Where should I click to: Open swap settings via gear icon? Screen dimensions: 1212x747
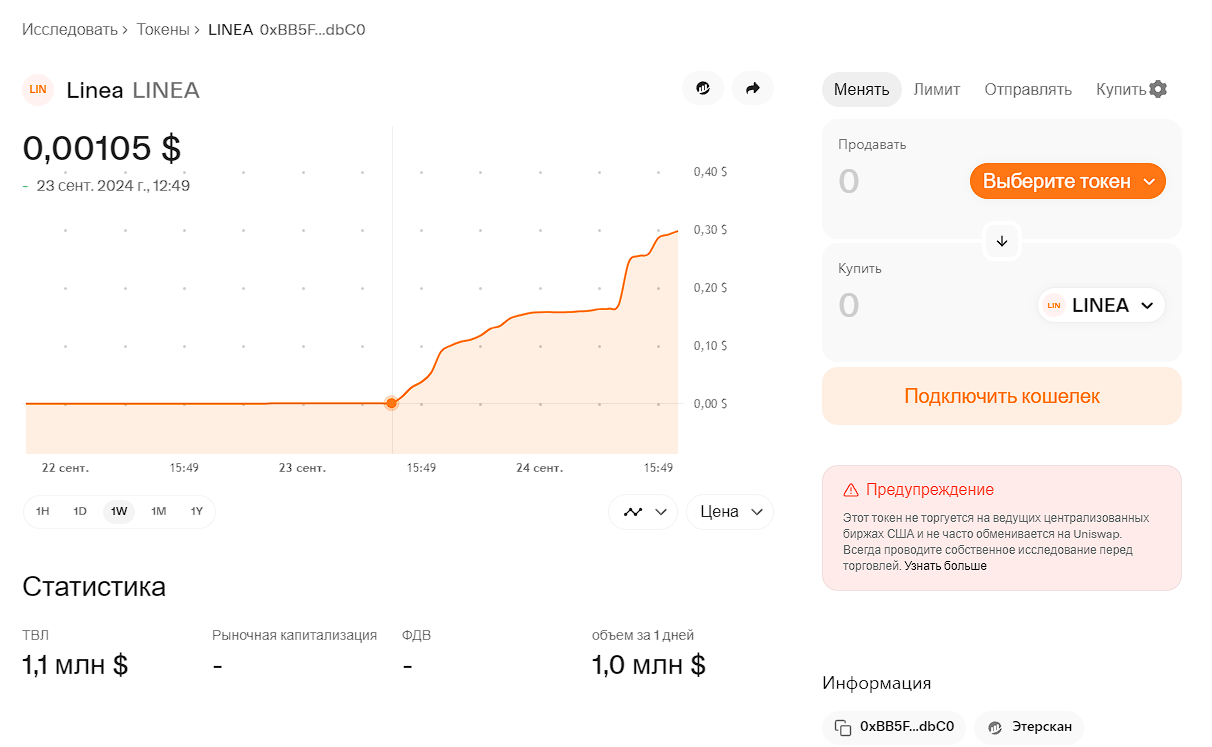pyautogui.click(x=1158, y=88)
